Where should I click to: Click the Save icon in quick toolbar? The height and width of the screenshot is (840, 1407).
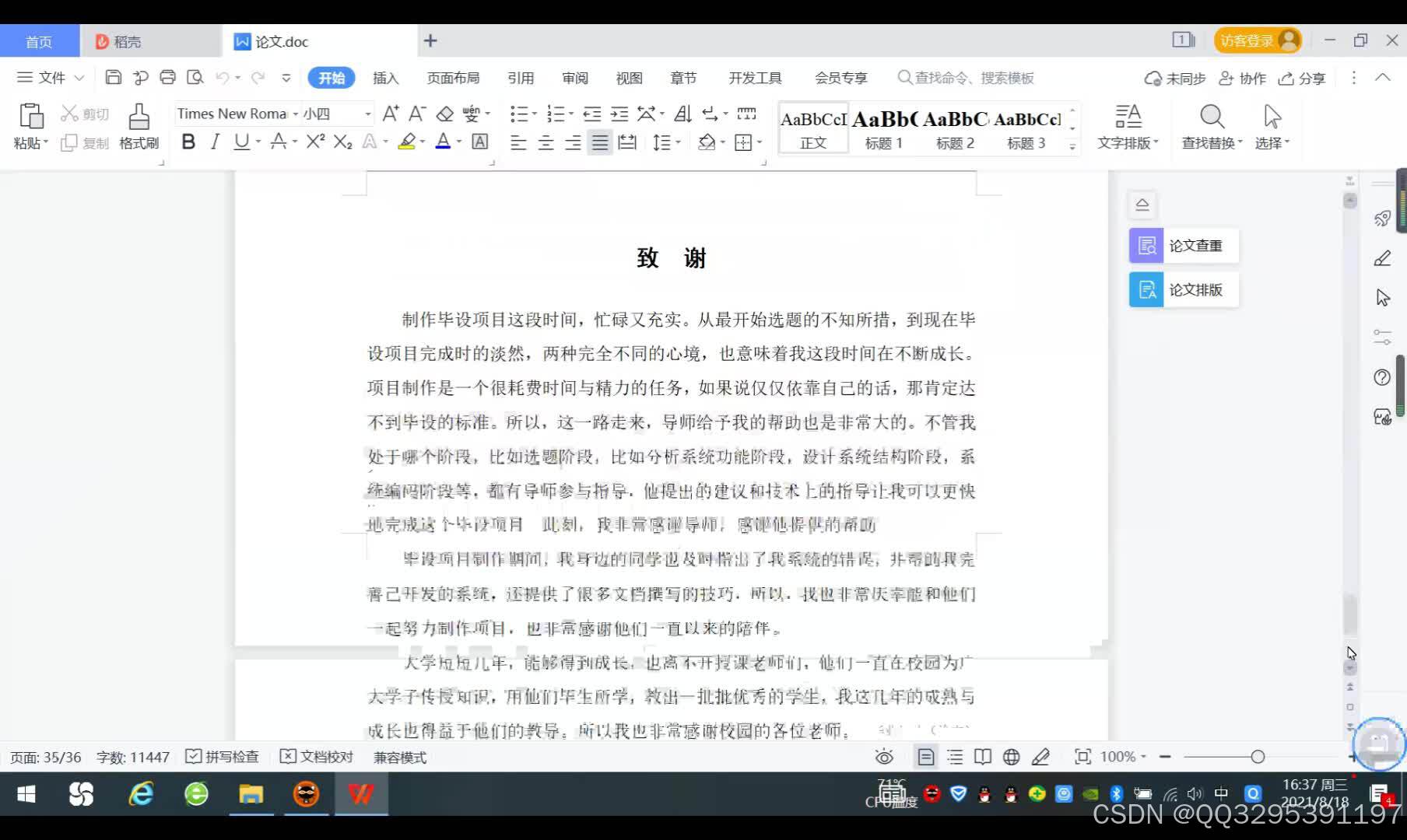(114, 78)
